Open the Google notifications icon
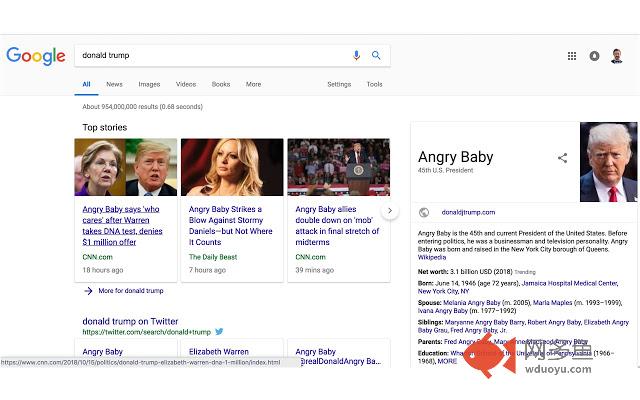This screenshot has height=400, width=640. point(594,56)
